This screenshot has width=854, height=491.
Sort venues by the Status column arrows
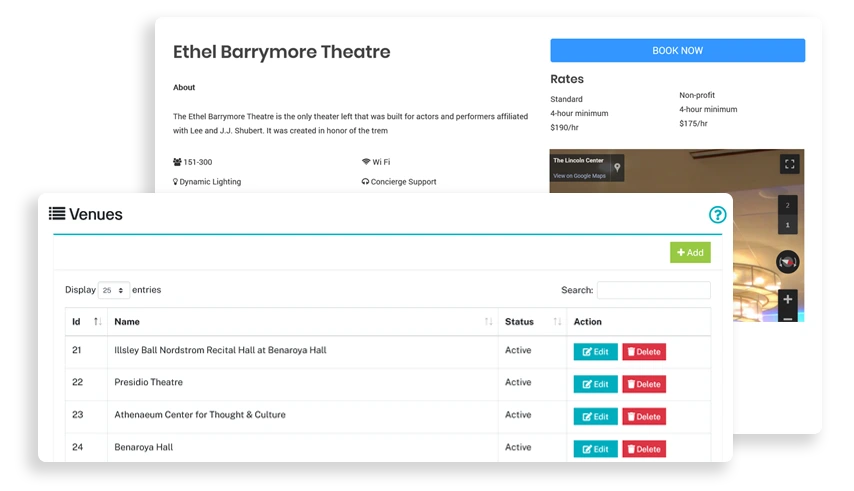[557, 322]
